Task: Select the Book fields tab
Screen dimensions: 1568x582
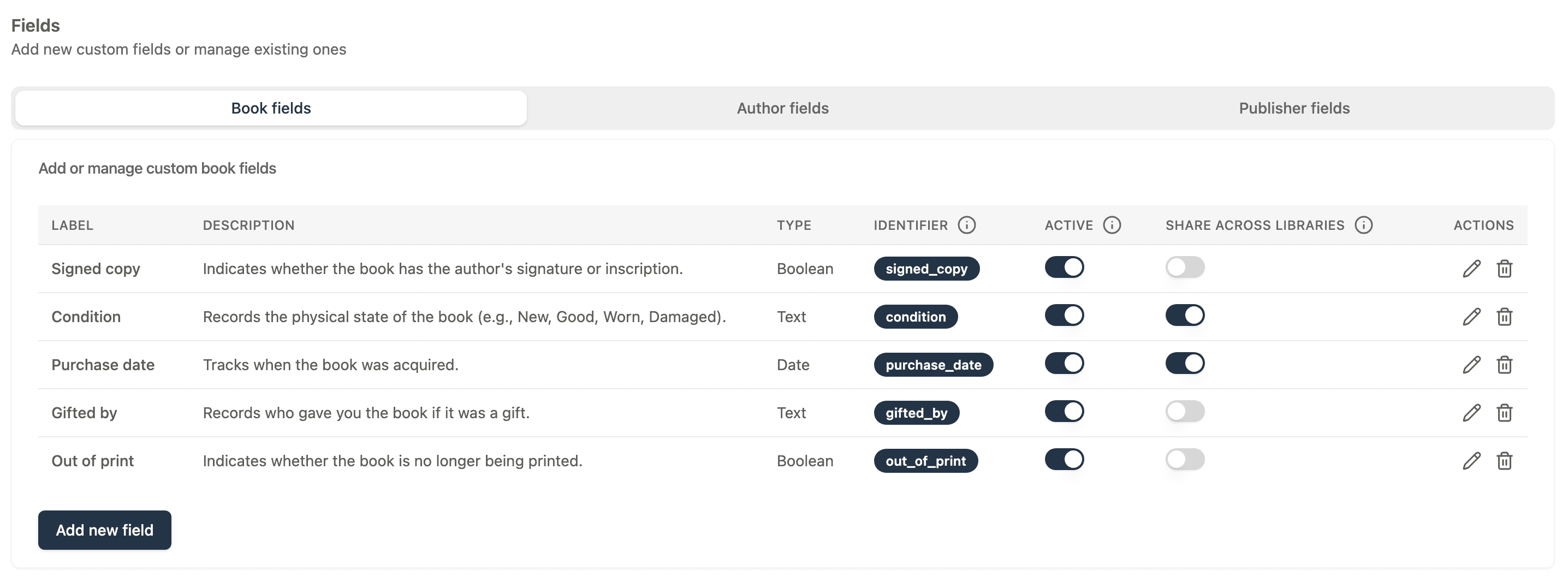Action: point(270,108)
